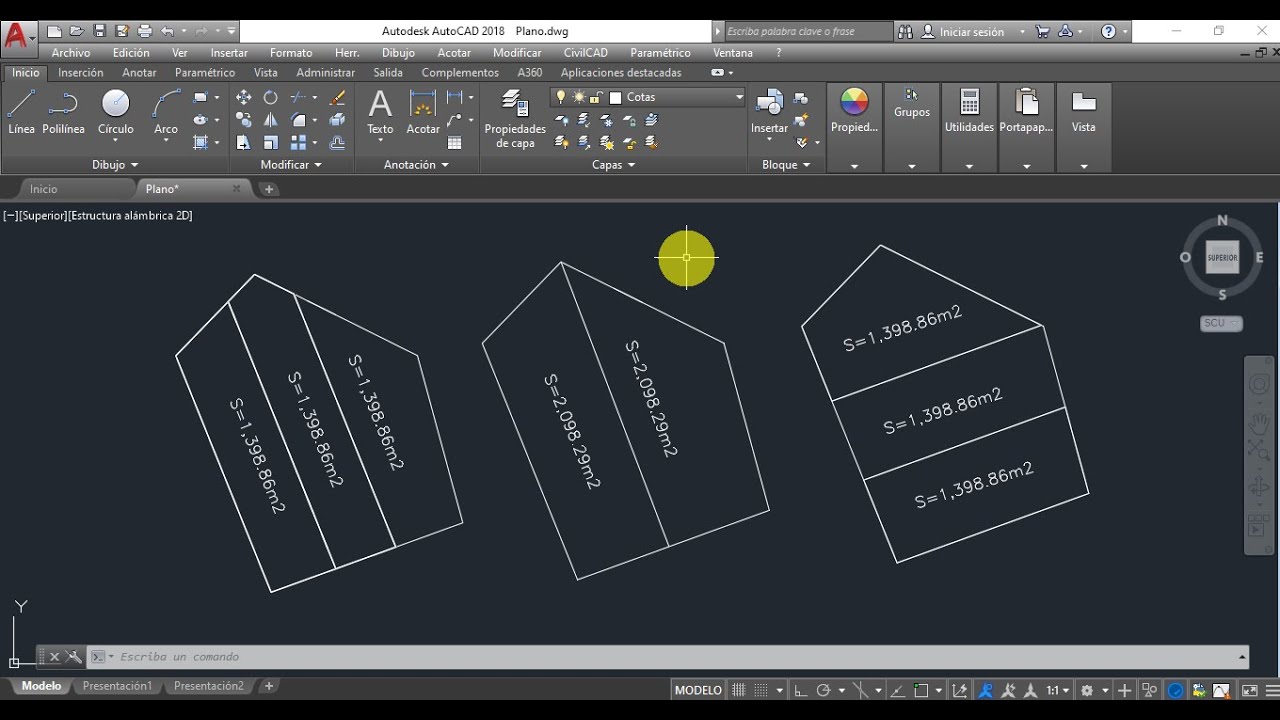Viewport: 1280px width, 720px height.
Task: Toggle snap mode in status bar
Action: 761,690
